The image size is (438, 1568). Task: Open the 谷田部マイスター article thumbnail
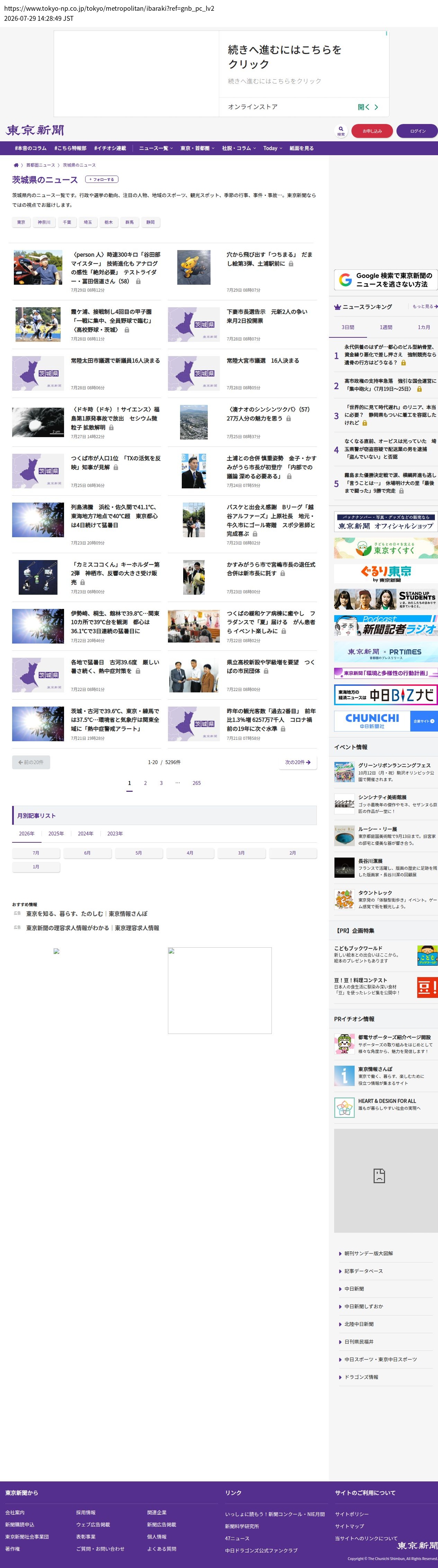pos(38,267)
